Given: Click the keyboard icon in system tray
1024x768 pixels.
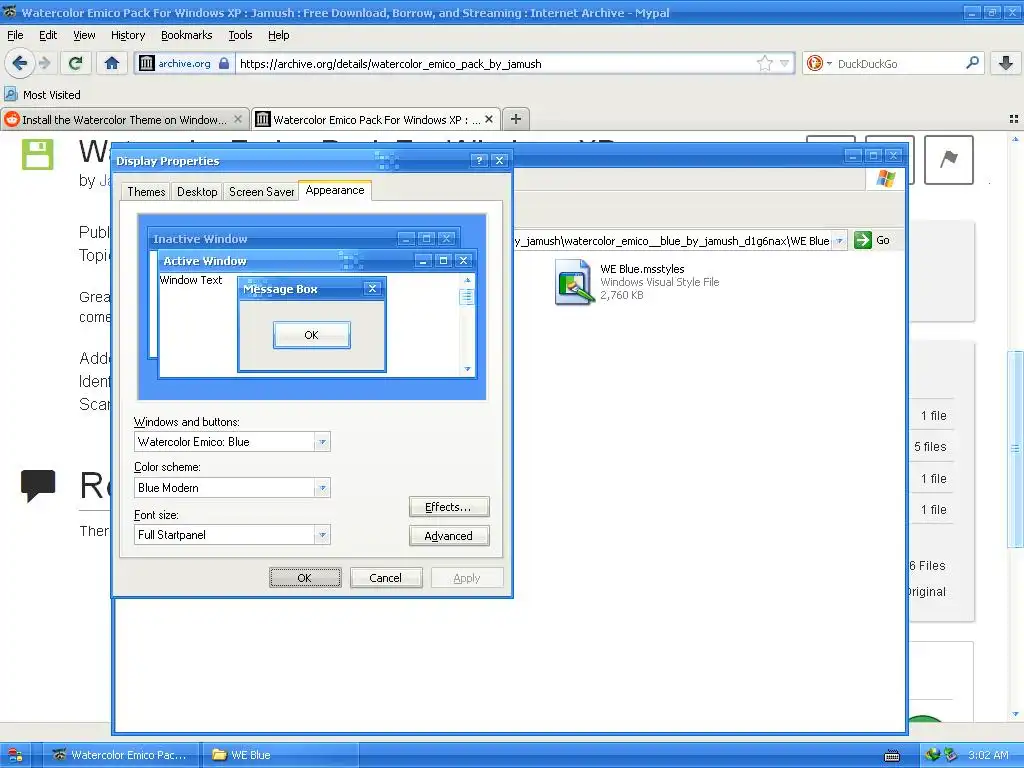Looking at the screenshot, I should pos(891,756).
